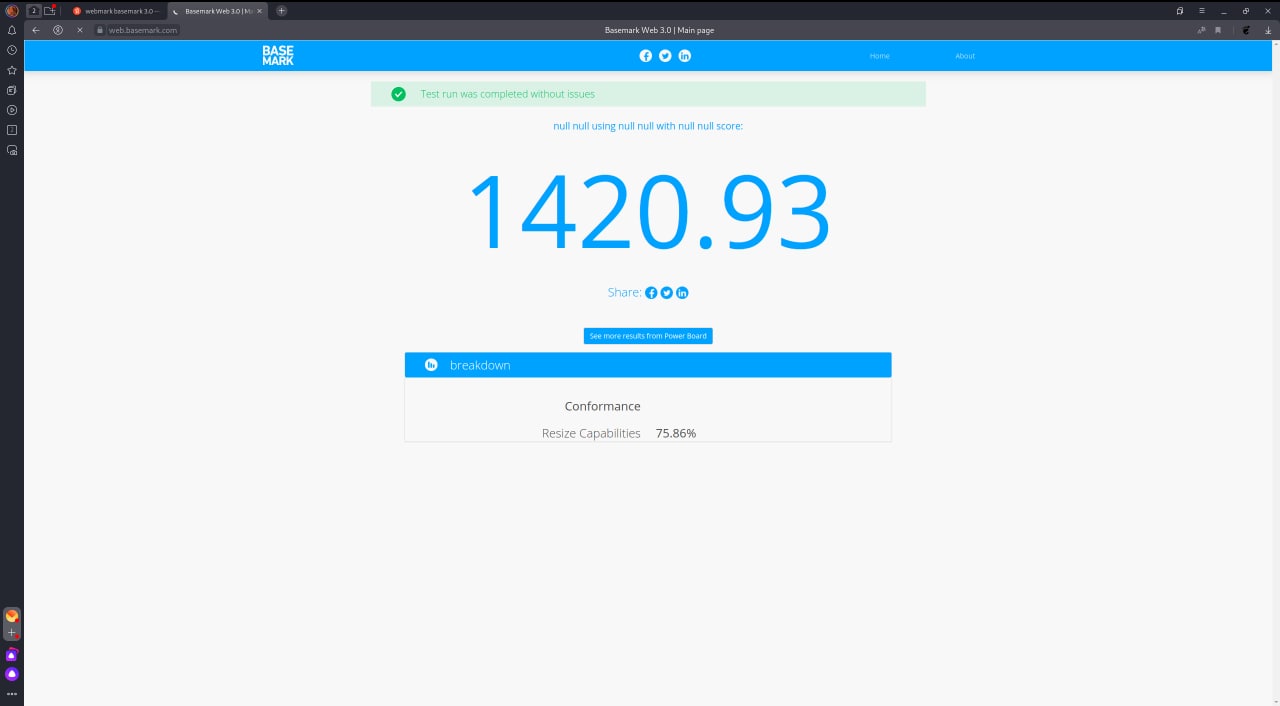
Task: Click the Yandex home icon next to back arrow
Action: click(58, 30)
